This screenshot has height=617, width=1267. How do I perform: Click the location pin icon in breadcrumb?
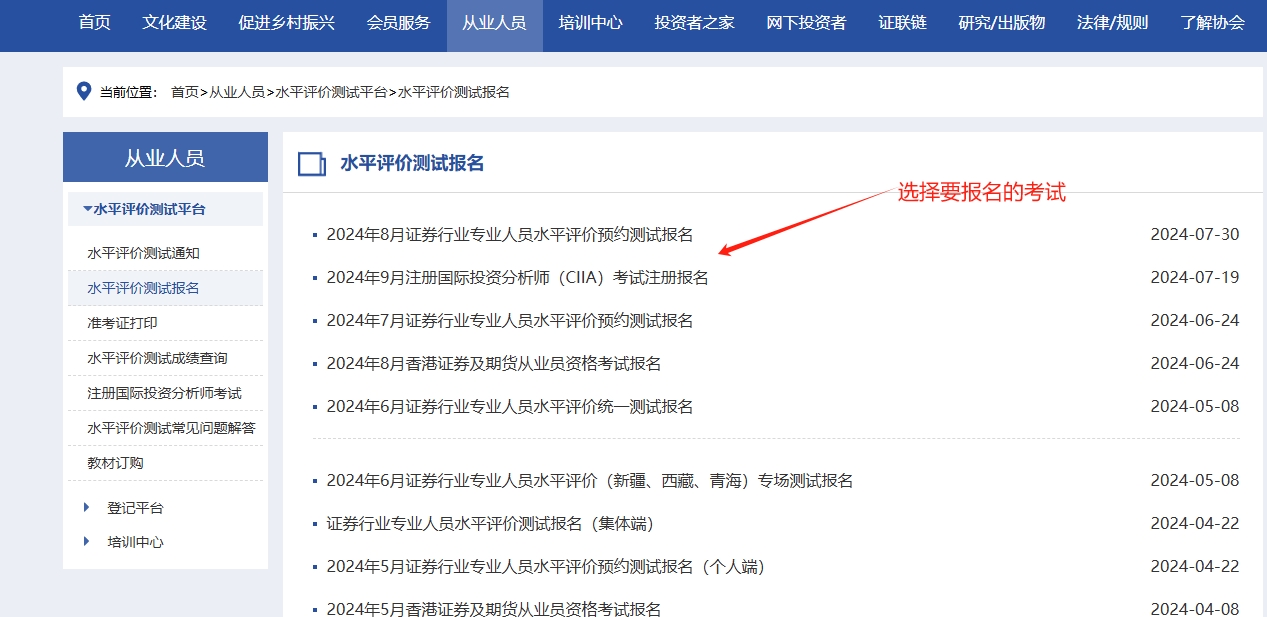coord(84,92)
